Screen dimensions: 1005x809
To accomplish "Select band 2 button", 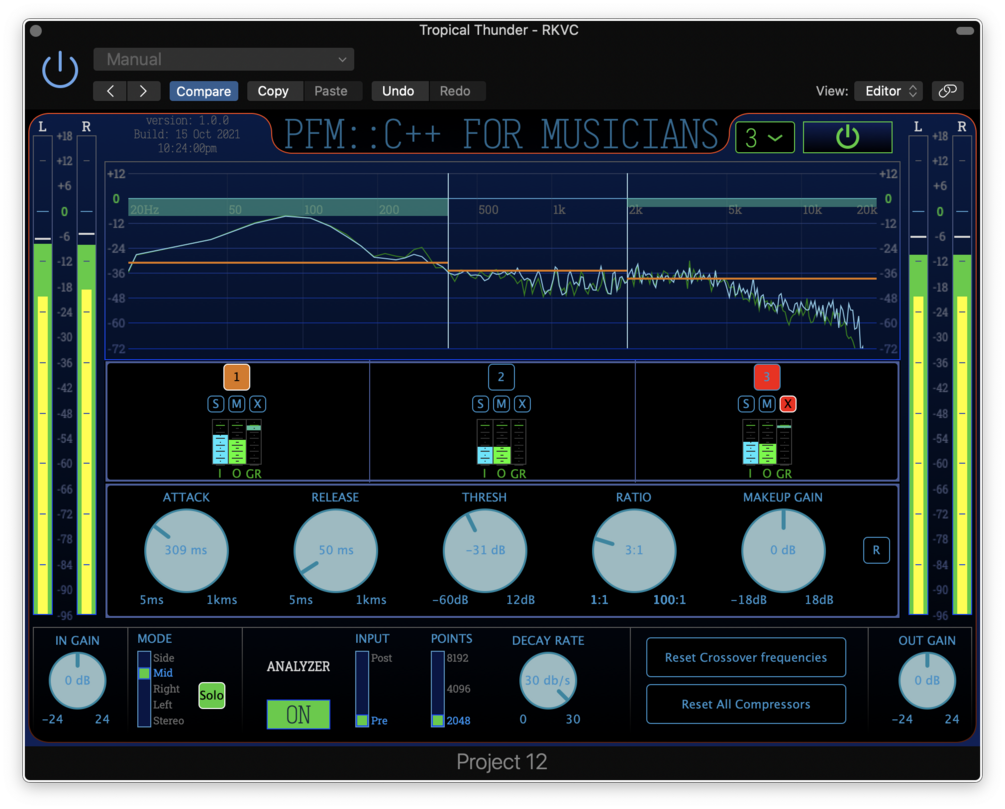I will pos(501,377).
